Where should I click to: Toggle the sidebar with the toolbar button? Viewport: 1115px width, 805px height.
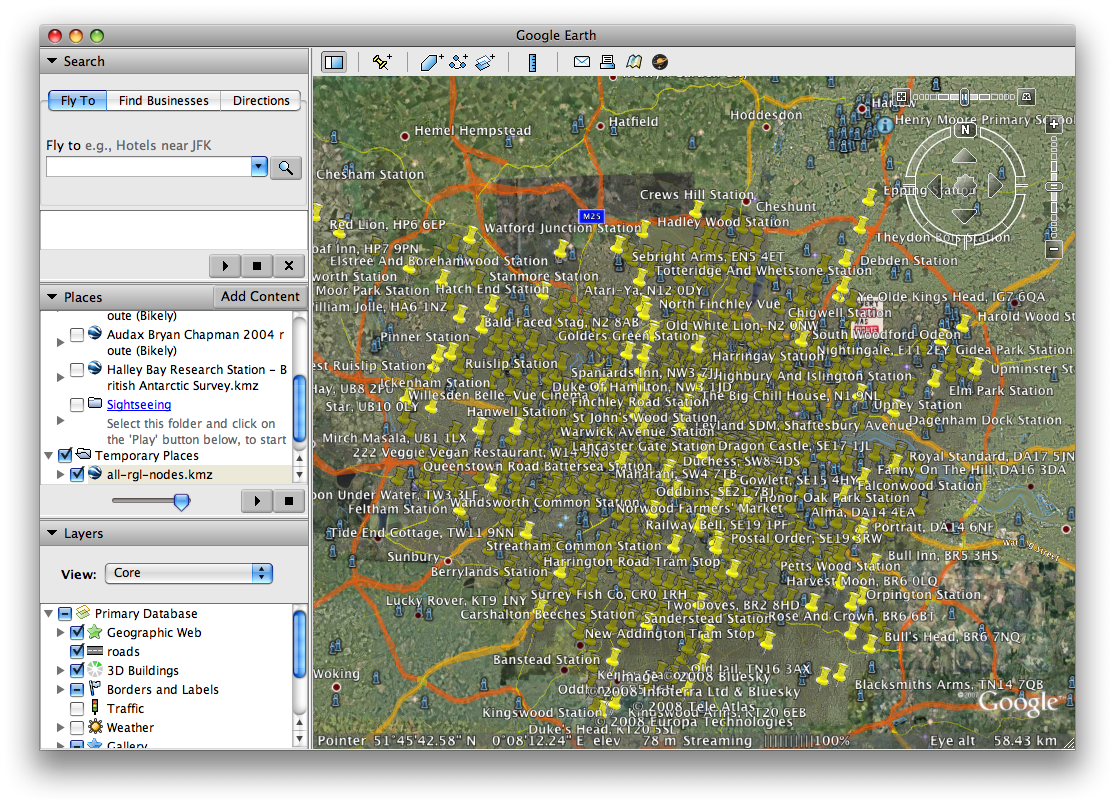point(334,62)
